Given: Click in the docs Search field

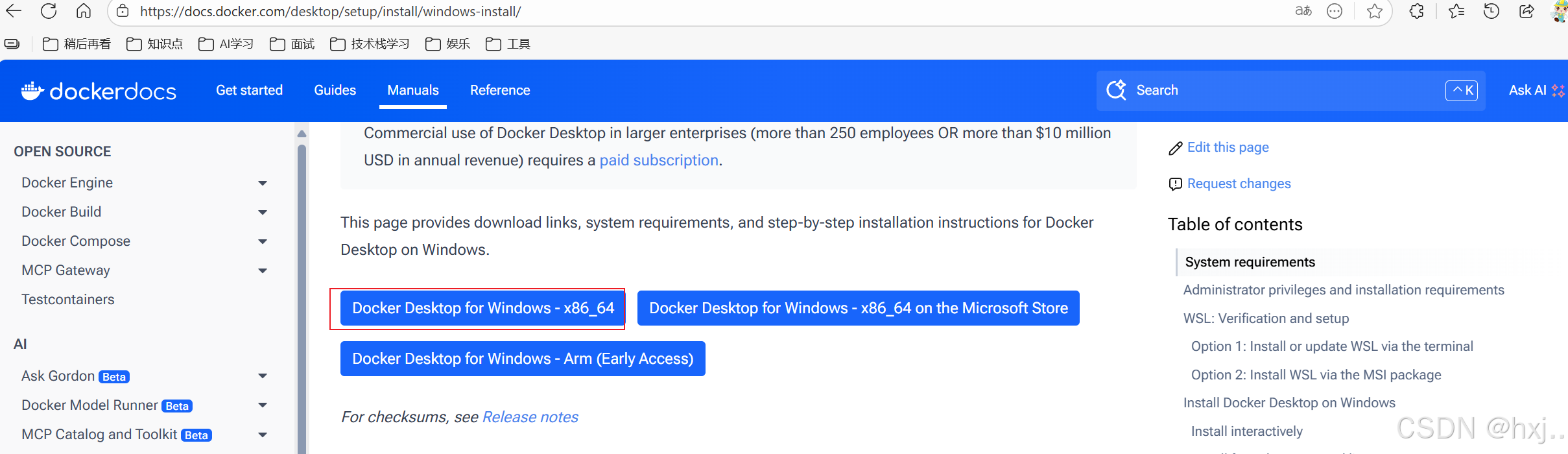Looking at the screenshot, I should click(1290, 90).
